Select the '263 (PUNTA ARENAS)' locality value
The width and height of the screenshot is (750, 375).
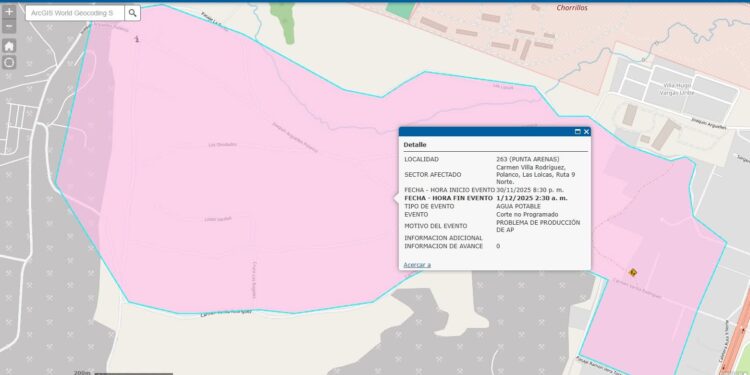point(528,159)
